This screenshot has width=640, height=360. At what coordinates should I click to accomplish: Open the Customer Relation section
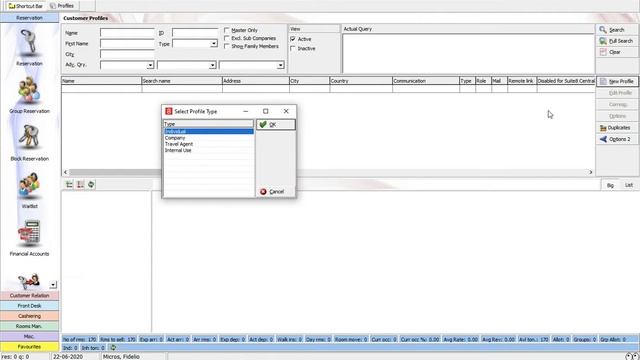pyautogui.click(x=29, y=295)
